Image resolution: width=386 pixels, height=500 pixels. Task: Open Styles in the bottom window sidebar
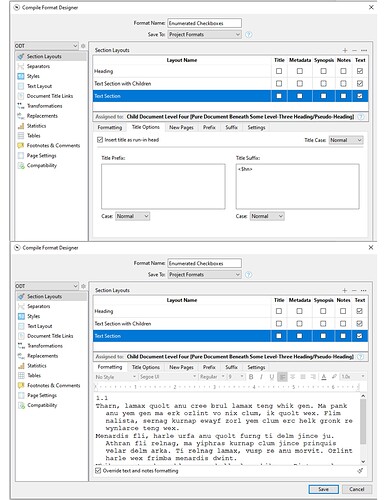(x=33, y=316)
